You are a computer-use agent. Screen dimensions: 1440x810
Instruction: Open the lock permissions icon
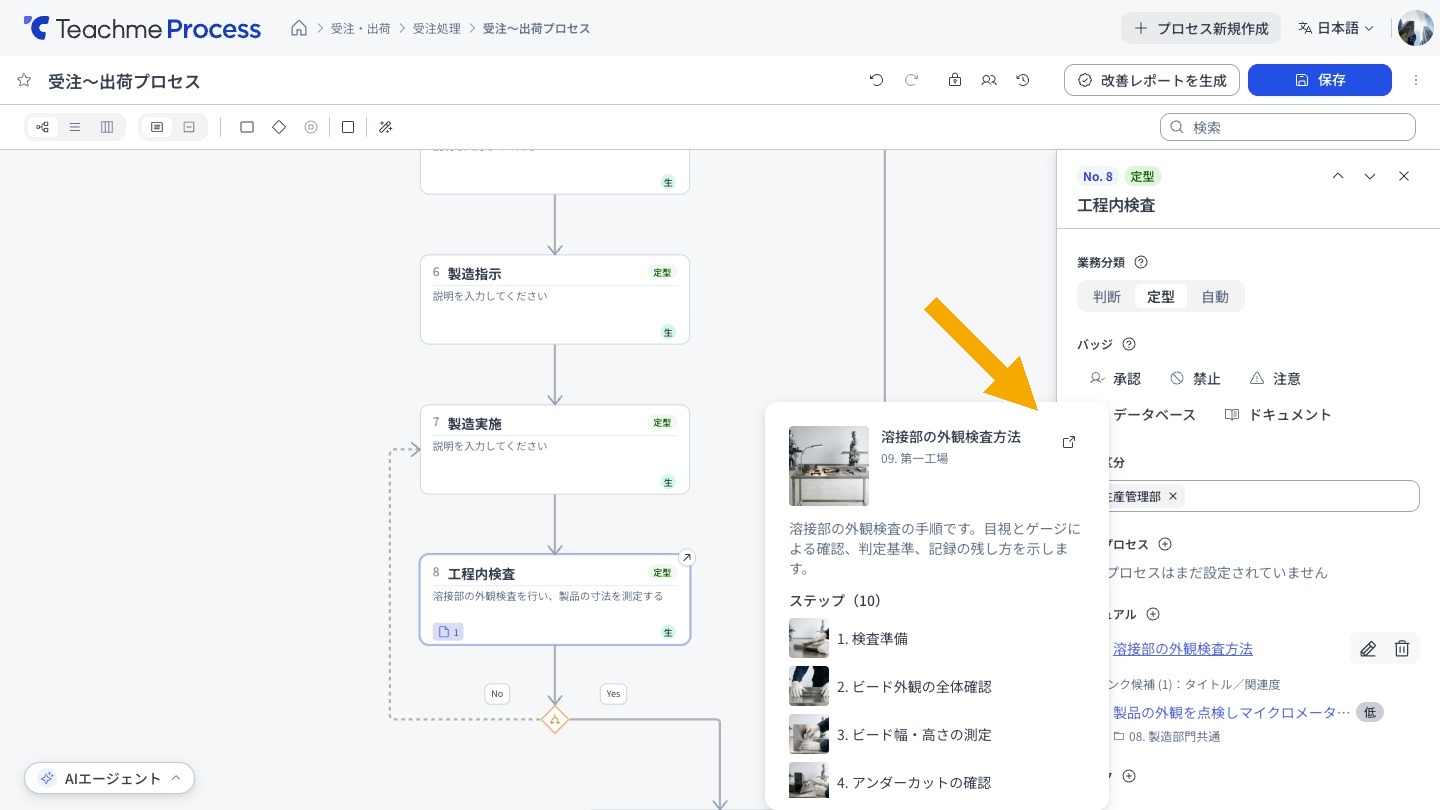point(955,80)
